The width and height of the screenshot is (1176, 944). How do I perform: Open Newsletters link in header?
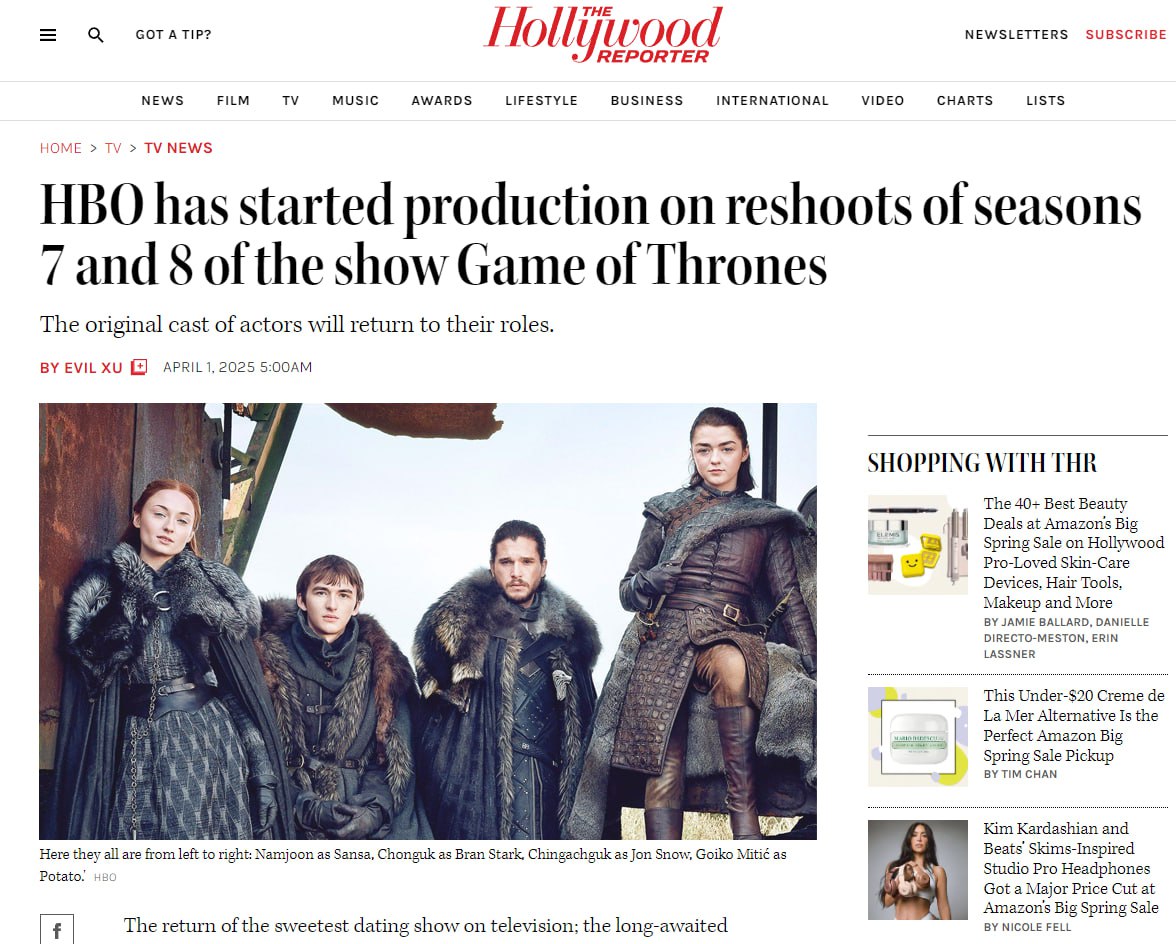click(x=1016, y=34)
